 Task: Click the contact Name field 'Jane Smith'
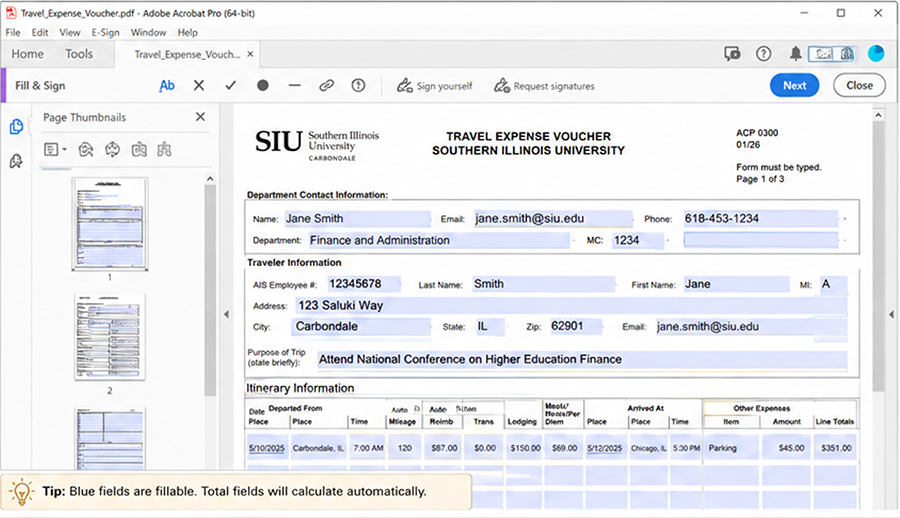pyautogui.click(x=357, y=219)
